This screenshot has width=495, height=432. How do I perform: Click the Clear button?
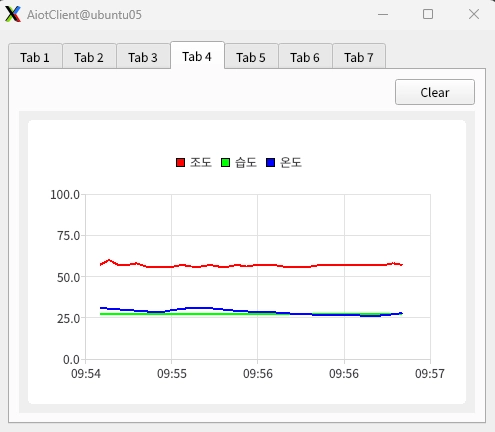[435, 92]
